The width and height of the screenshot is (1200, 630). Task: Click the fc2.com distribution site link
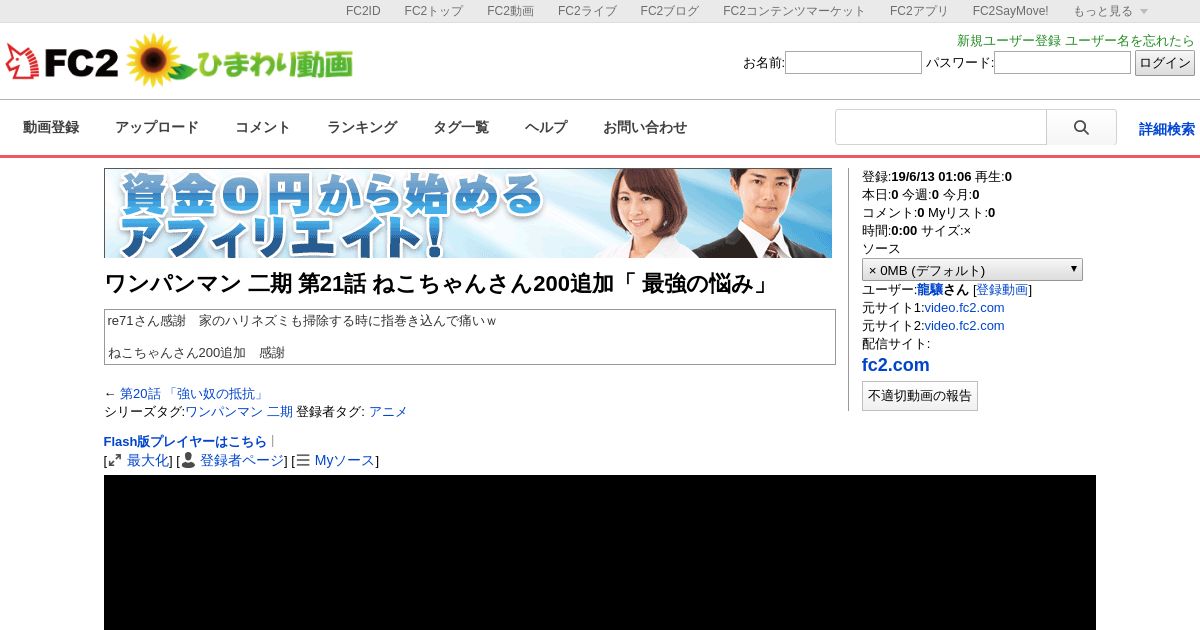pos(896,365)
